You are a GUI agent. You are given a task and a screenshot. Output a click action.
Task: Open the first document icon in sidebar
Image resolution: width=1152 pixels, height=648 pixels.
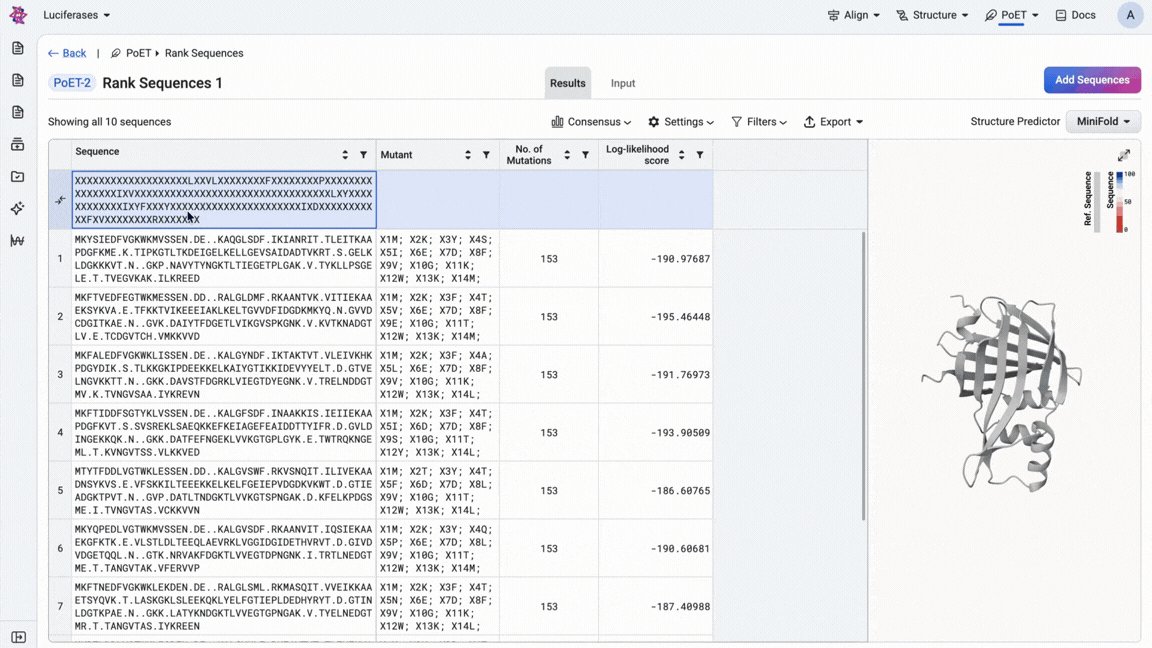click(18, 48)
